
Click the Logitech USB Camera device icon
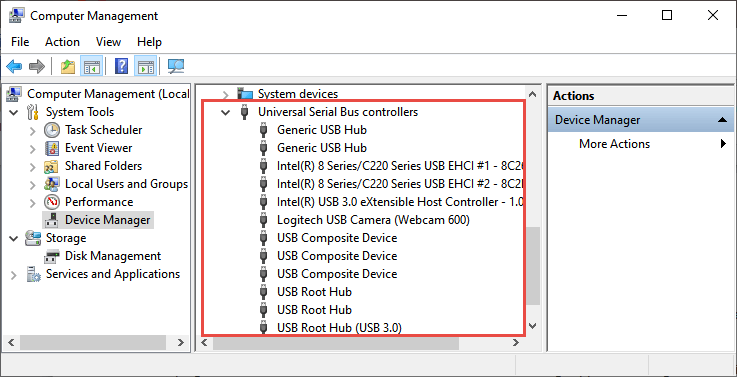263,220
